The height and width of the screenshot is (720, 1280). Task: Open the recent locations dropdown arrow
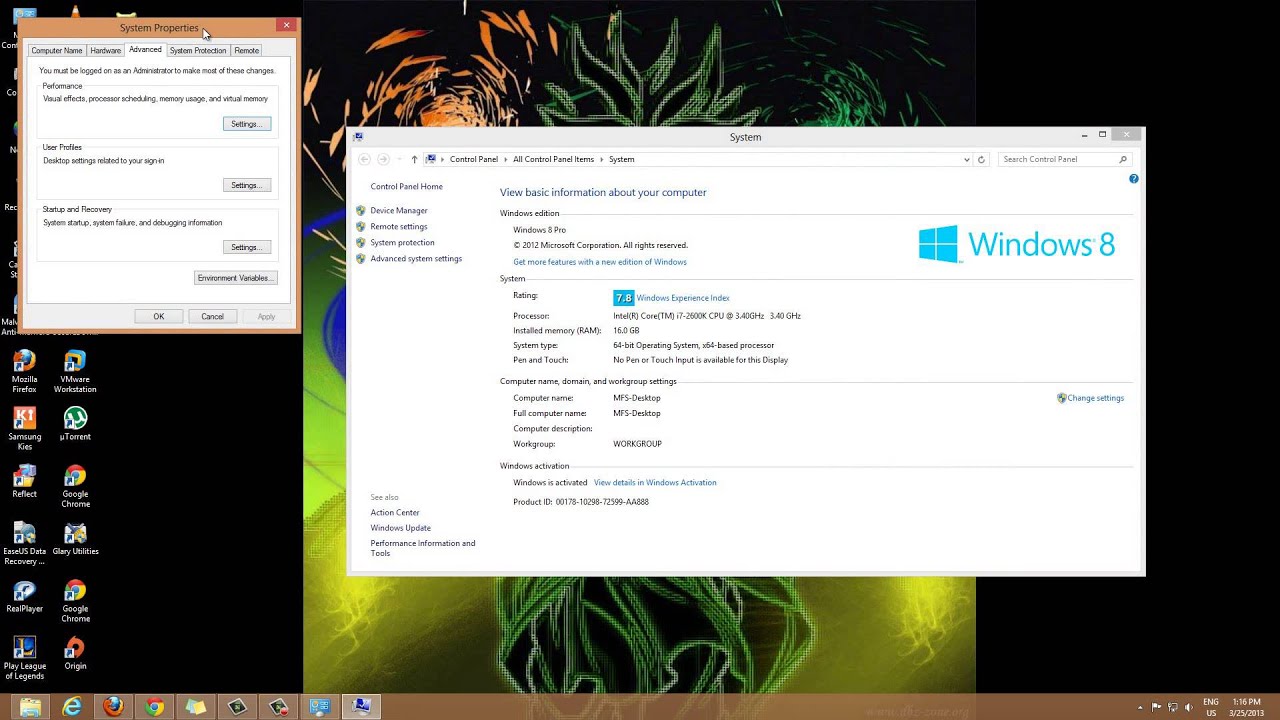tap(399, 159)
